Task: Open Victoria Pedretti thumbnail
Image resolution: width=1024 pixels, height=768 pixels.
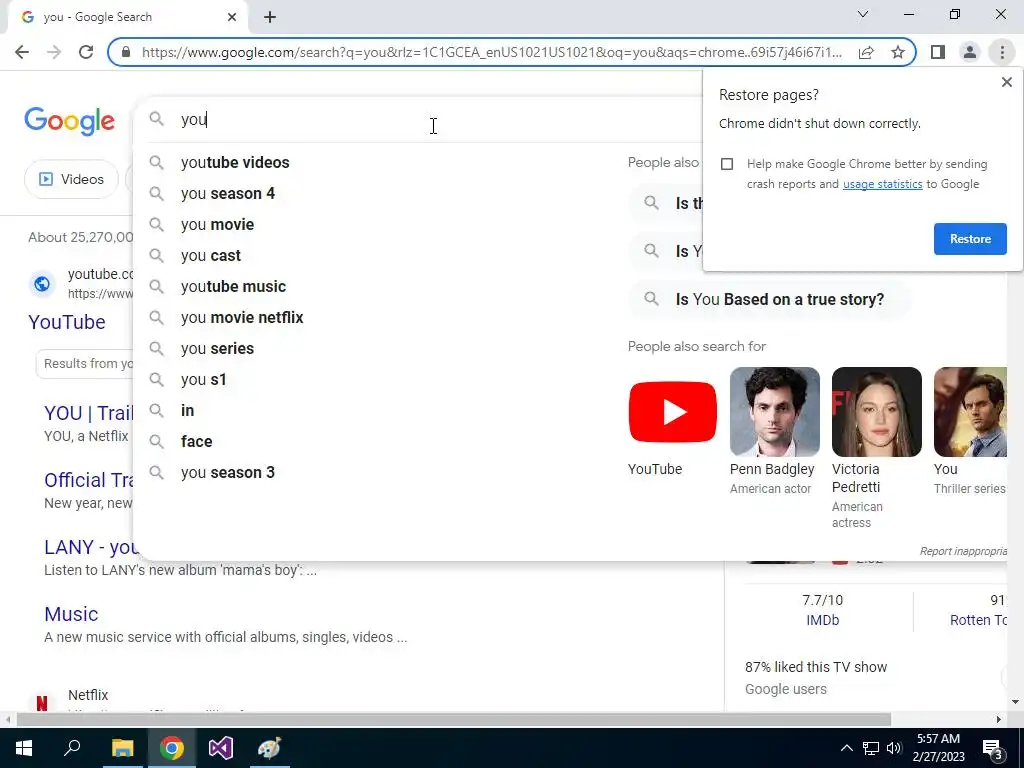Action: pos(876,412)
